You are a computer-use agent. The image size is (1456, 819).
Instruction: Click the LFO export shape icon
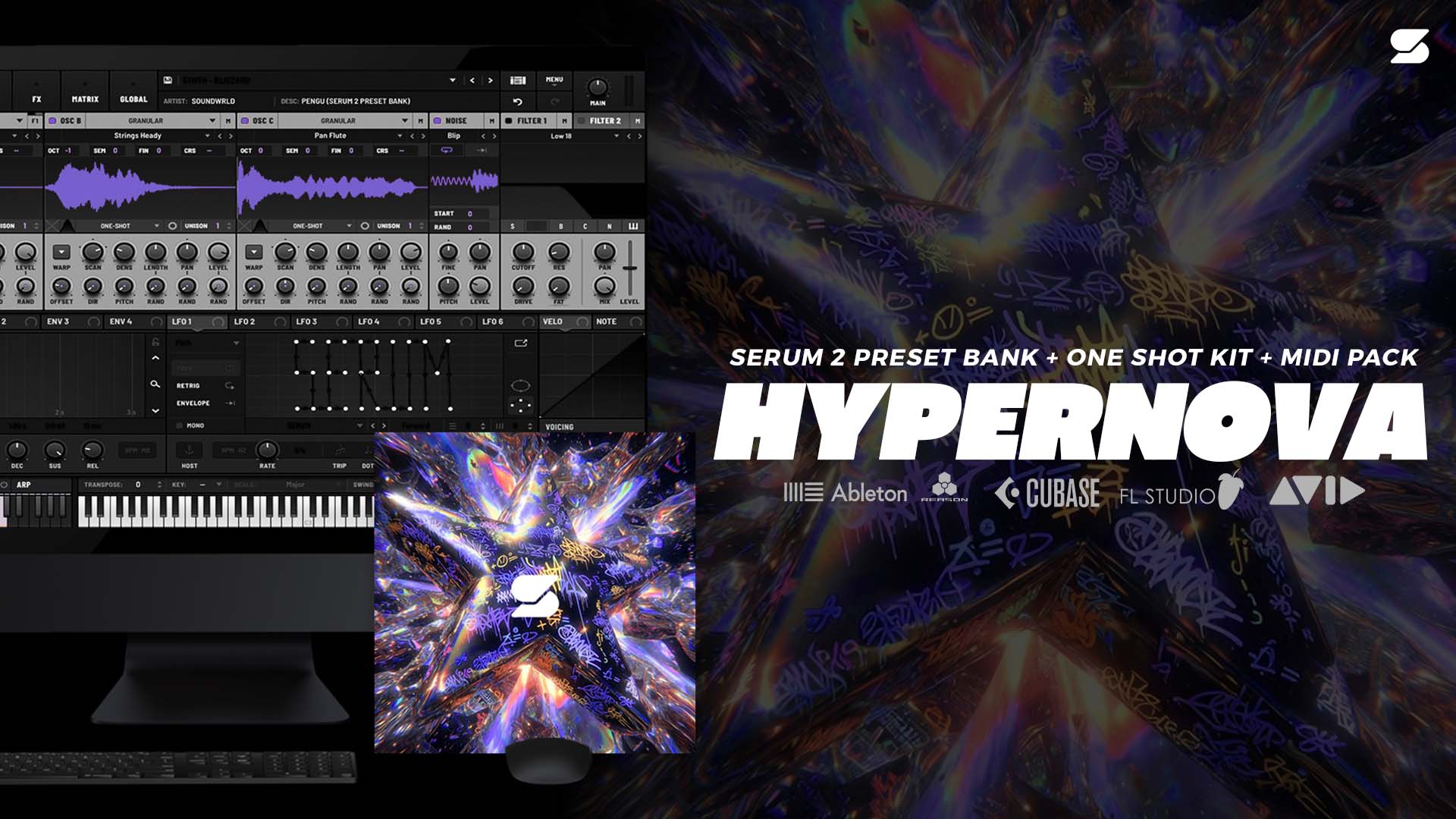pos(521,344)
